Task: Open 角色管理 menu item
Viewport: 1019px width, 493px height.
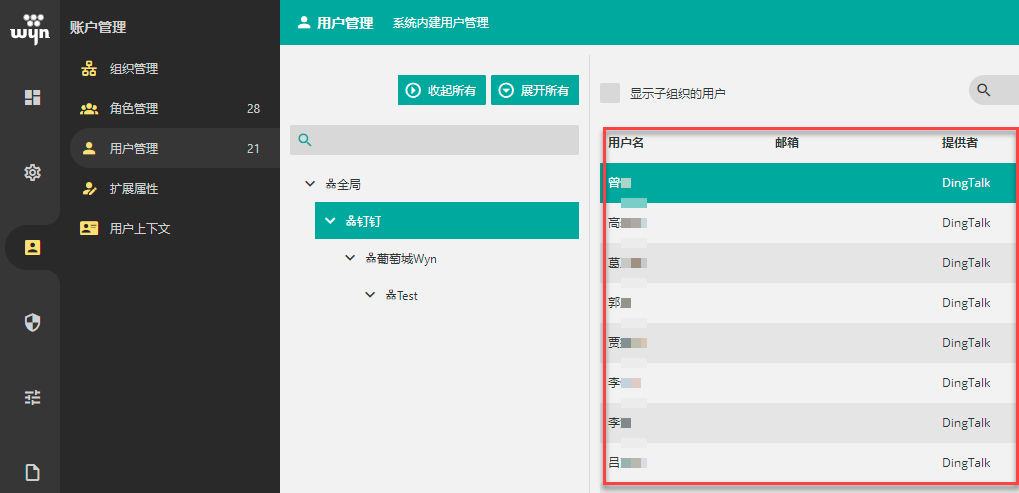Action: (134, 109)
